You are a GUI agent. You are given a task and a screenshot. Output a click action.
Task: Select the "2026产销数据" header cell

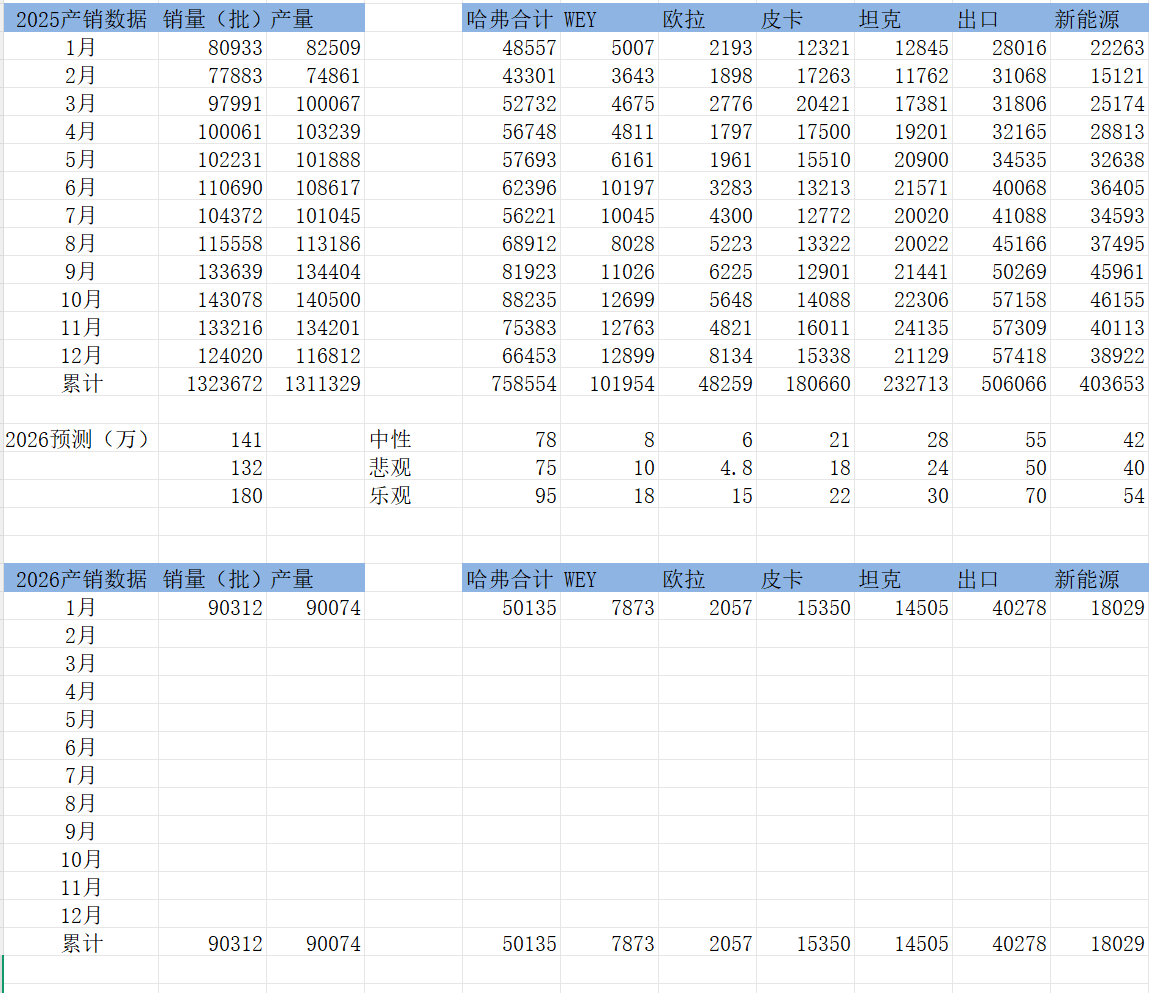click(x=81, y=579)
